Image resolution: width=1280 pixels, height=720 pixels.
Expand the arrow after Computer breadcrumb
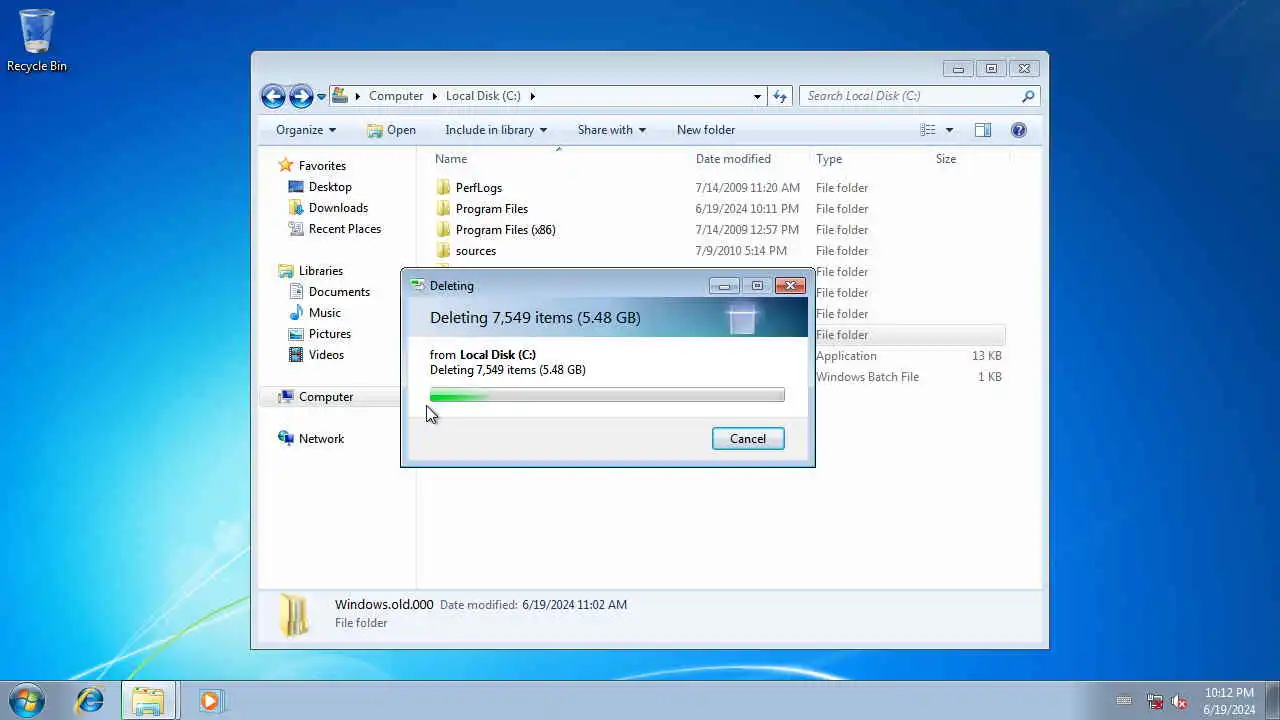pos(434,97)
